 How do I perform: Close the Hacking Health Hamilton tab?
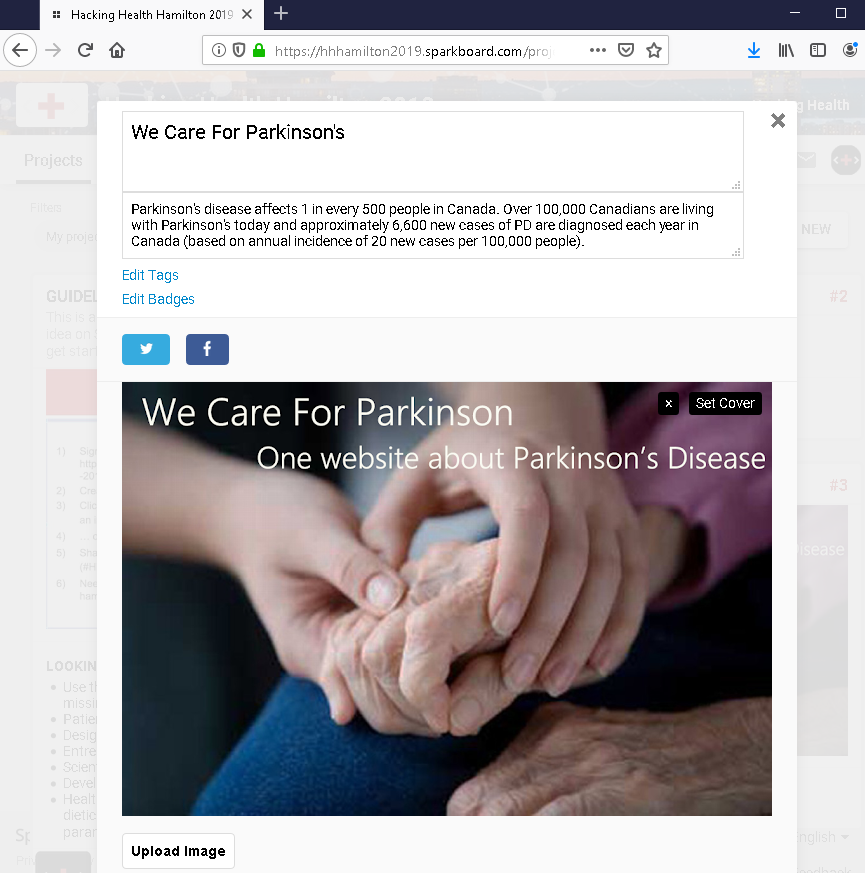coord(247,14)
